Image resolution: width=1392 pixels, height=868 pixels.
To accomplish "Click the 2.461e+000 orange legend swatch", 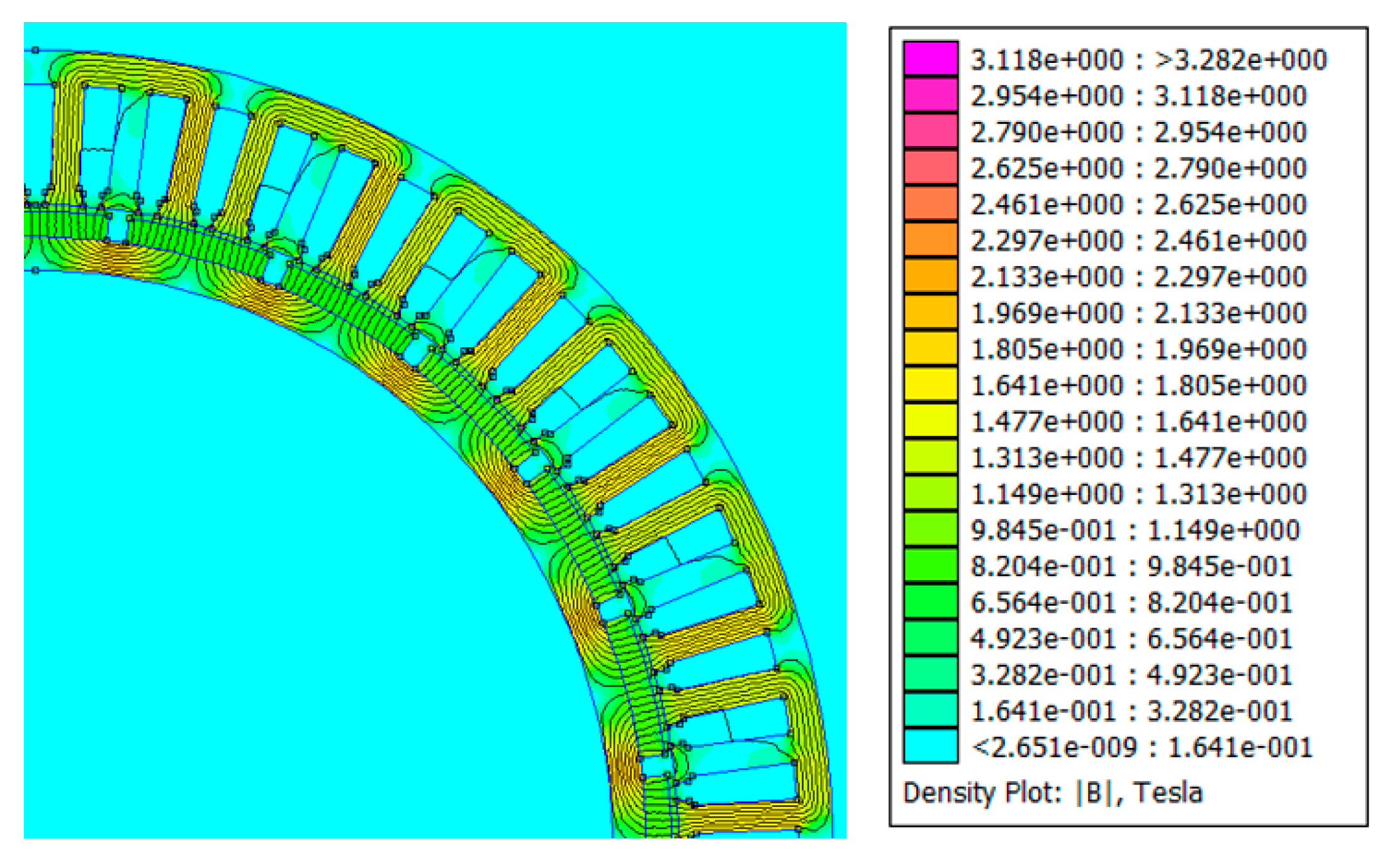I will tap(930, 203).
